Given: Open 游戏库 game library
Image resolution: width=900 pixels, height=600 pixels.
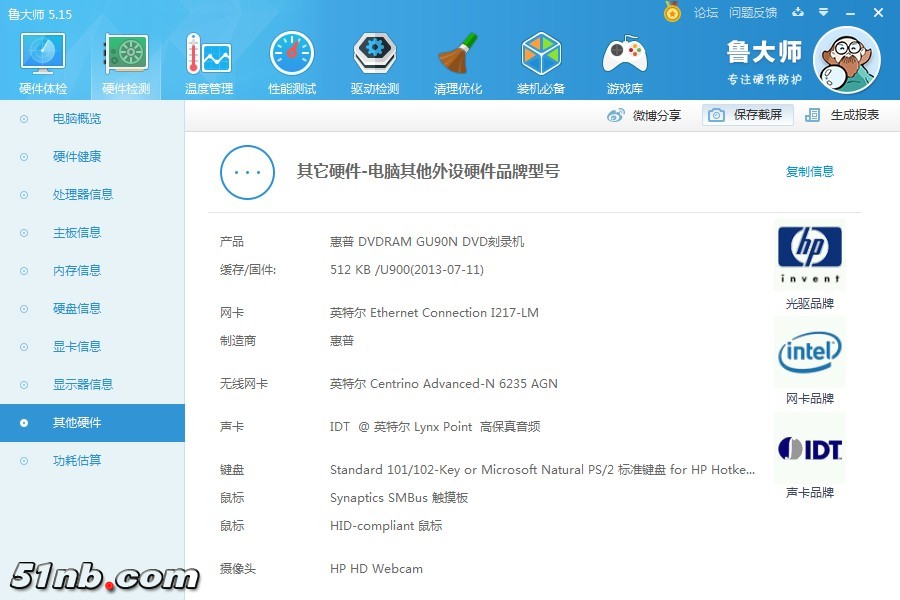Looking at the screenshot, I should (624, 64).
